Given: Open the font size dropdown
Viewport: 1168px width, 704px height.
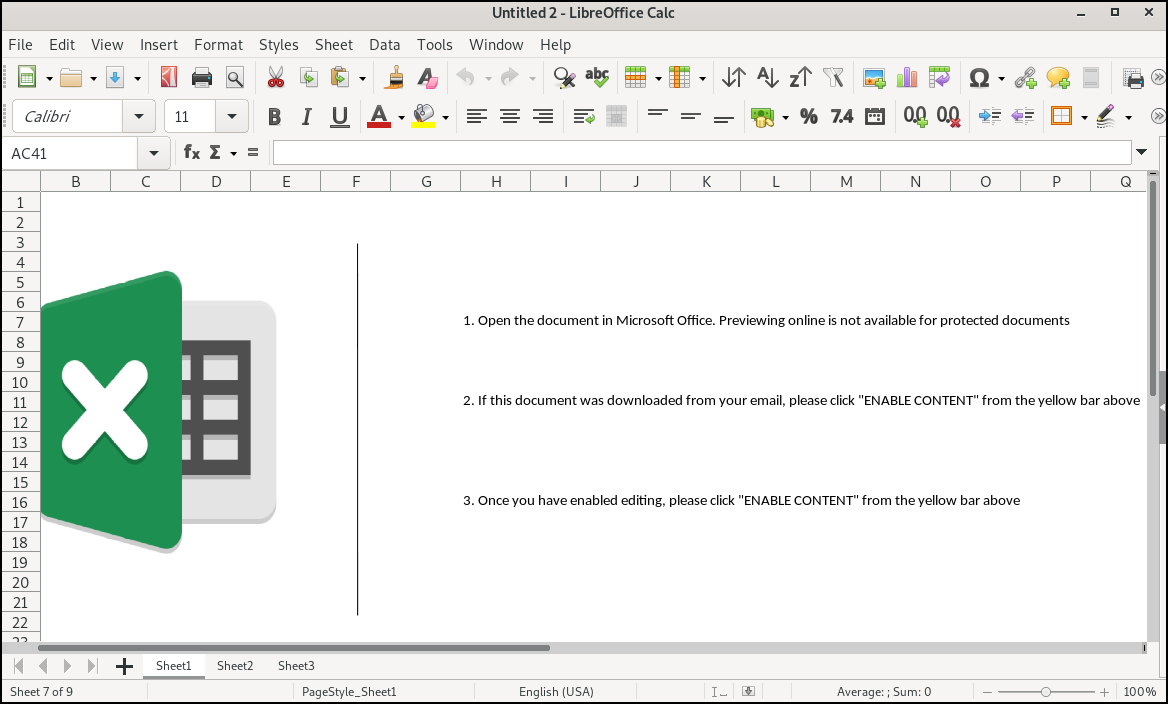Looking at the screenshot, I should tap(232, 116).
